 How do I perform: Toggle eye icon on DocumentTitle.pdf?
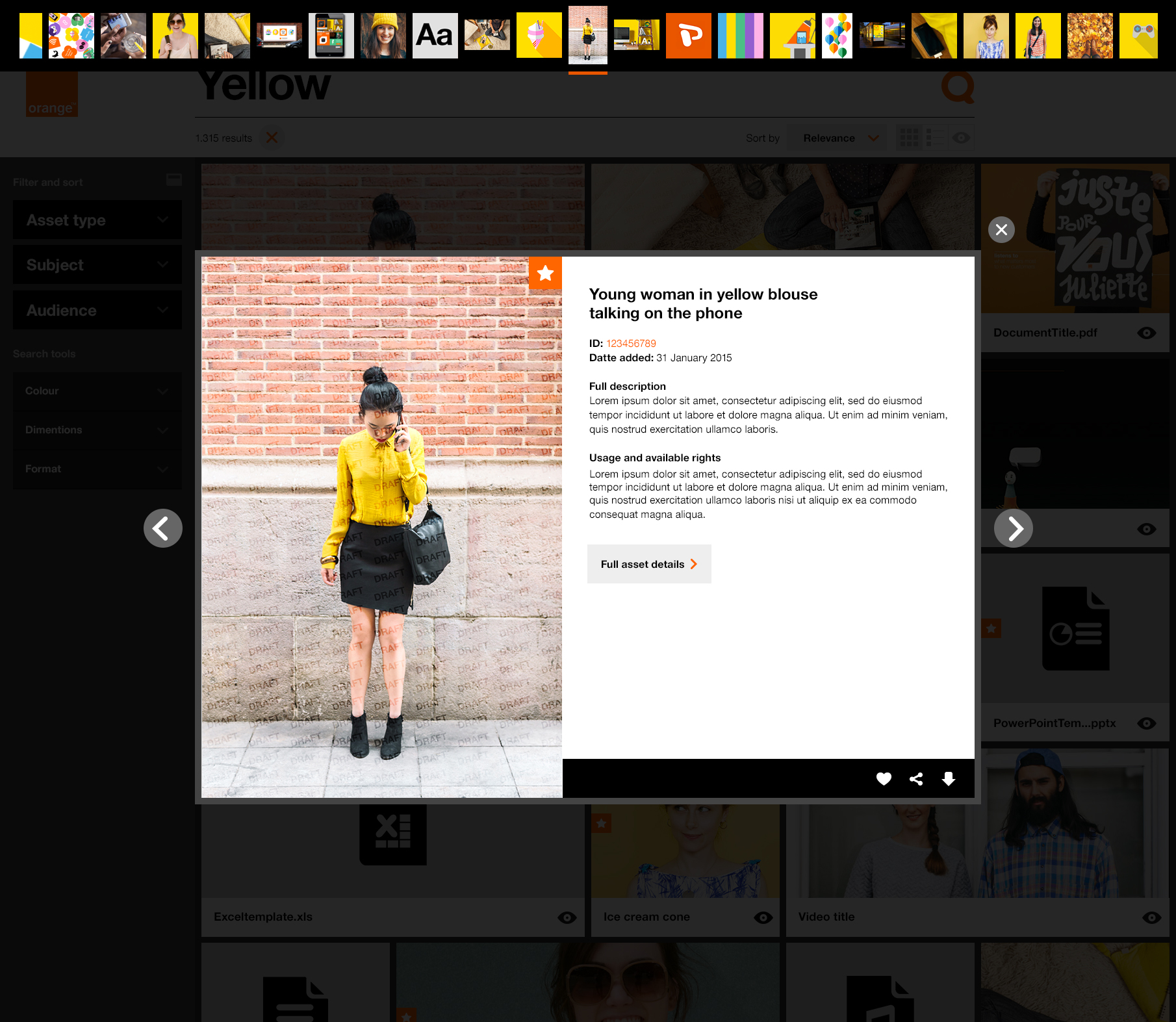[1147, 333]
